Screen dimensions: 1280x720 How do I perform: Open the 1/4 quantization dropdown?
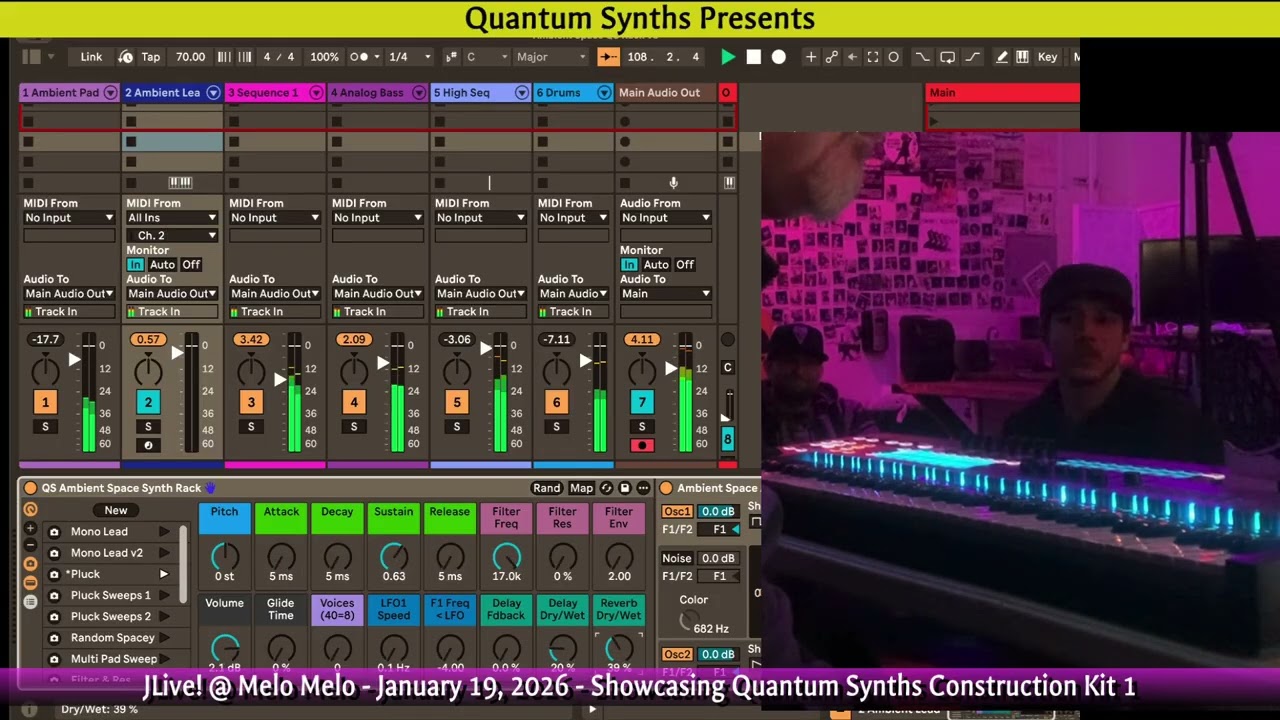pos(410,57)
